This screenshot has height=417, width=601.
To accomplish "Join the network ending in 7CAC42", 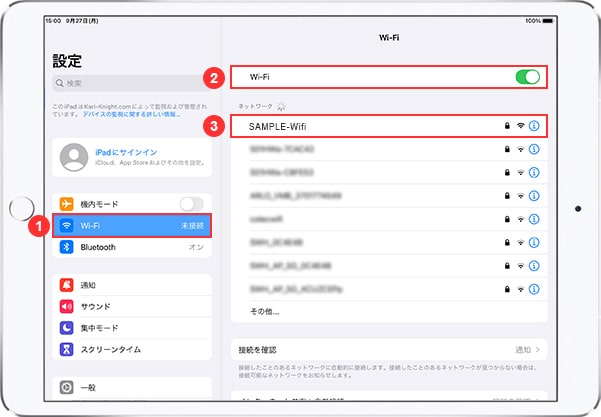I will pyautogui.click(x=389, y=149).
